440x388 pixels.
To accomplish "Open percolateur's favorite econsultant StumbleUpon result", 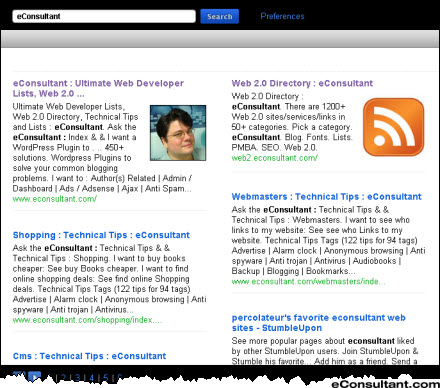I will click(318, 323).
